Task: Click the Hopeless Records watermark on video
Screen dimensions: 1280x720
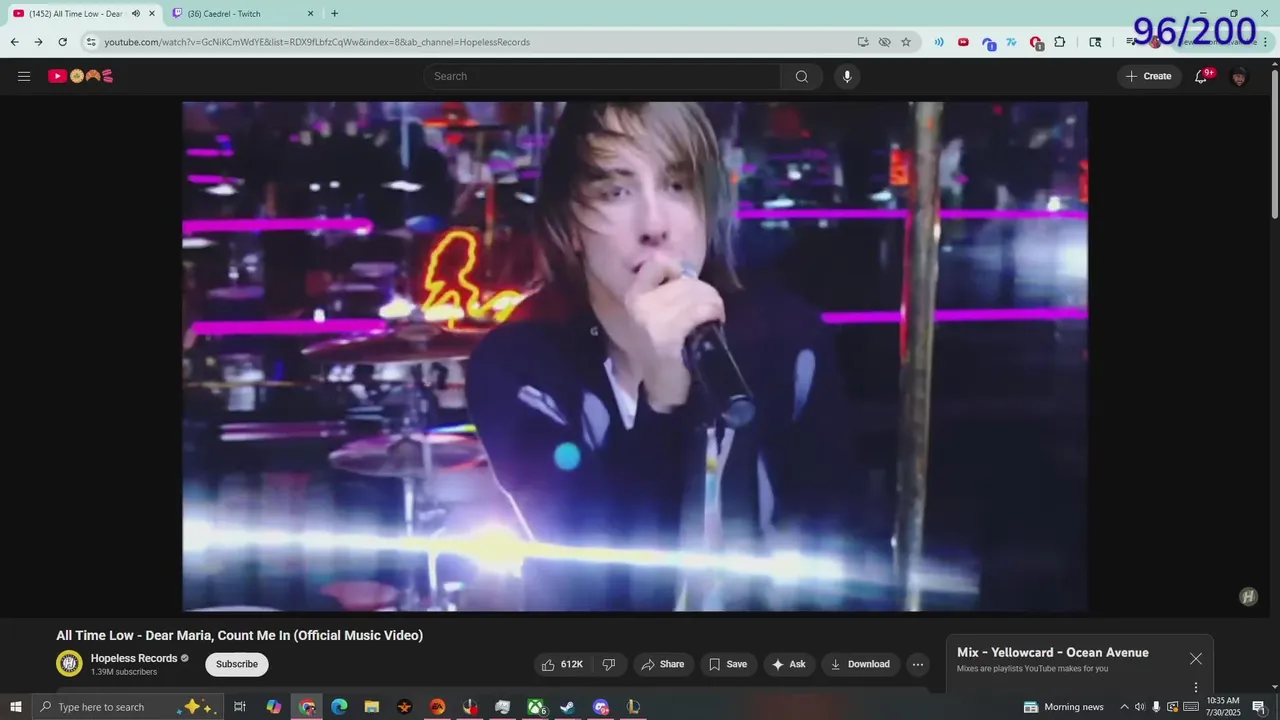Action: pos(1248,597)
